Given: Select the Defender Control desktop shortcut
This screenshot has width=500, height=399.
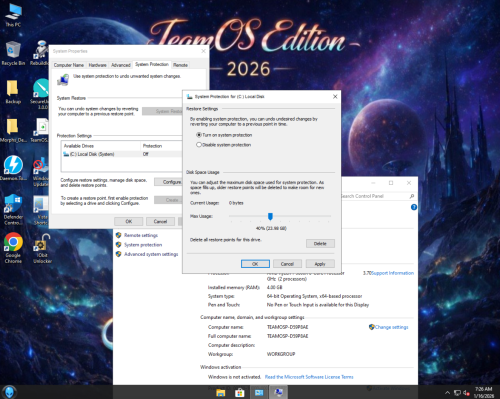Looking at the screenshot, I should pyautogui.click(x=13, y=209).
